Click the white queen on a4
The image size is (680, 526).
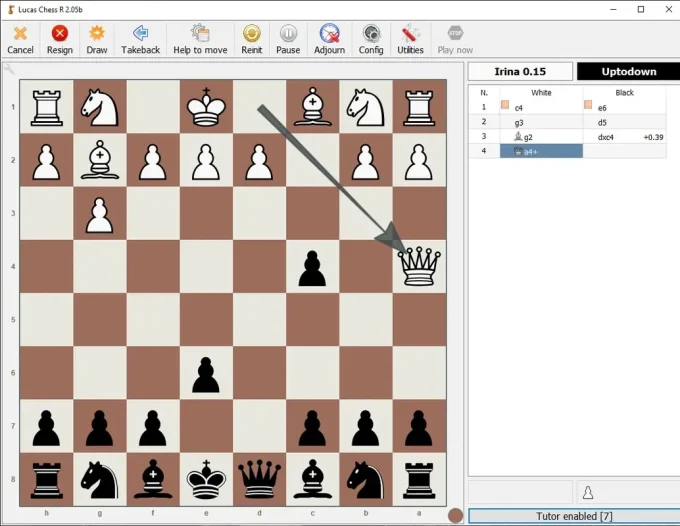point(420,267)
